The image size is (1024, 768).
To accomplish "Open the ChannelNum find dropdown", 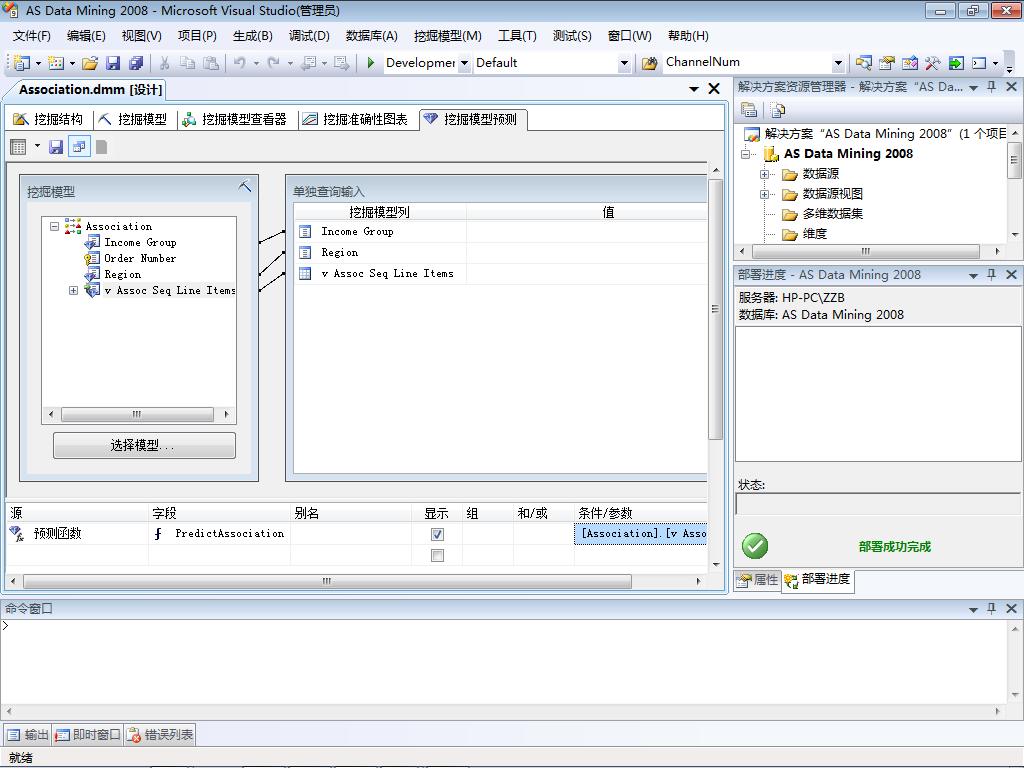I will (x=839, y=63).
